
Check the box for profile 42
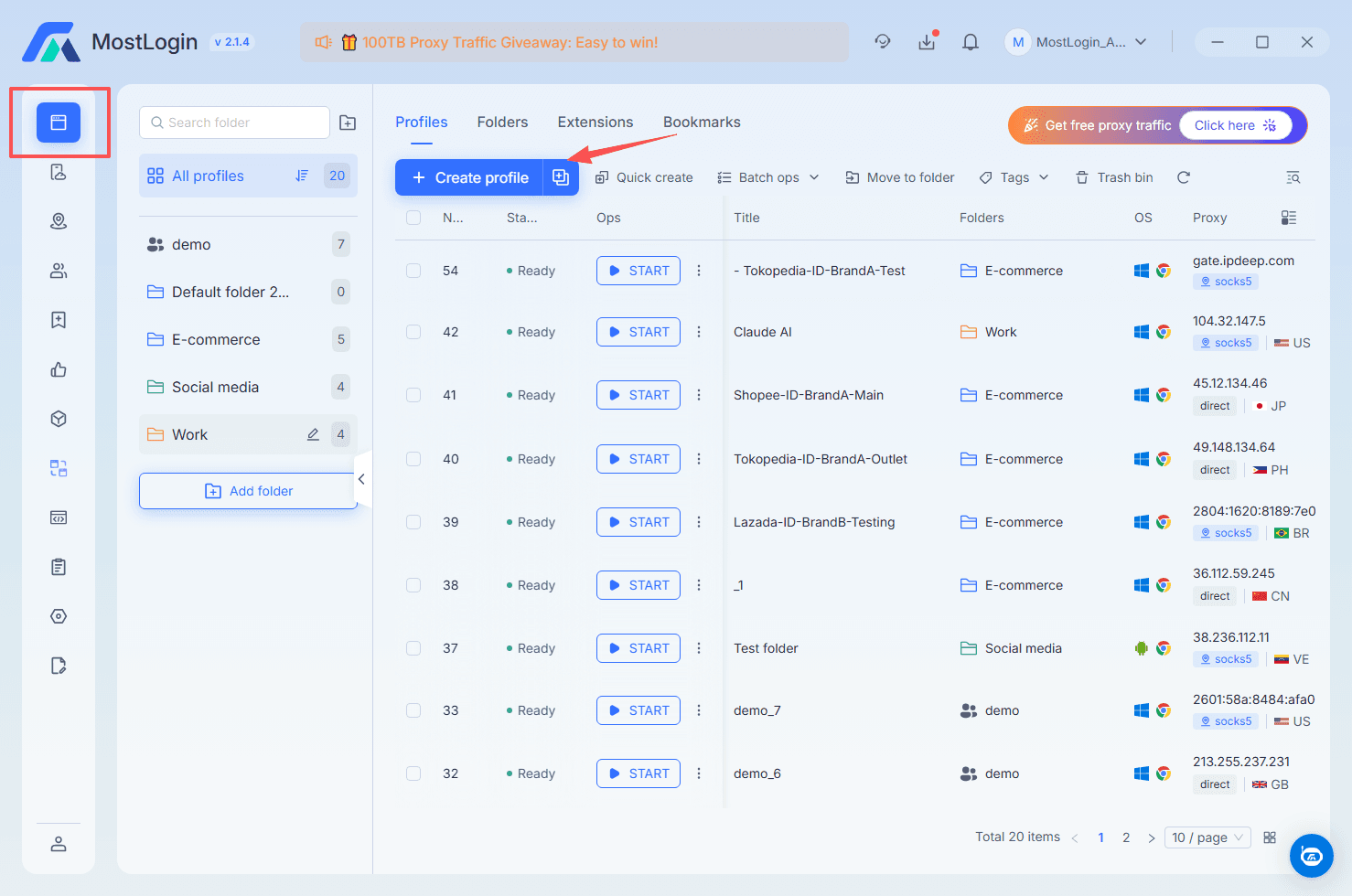pos(413,332)
